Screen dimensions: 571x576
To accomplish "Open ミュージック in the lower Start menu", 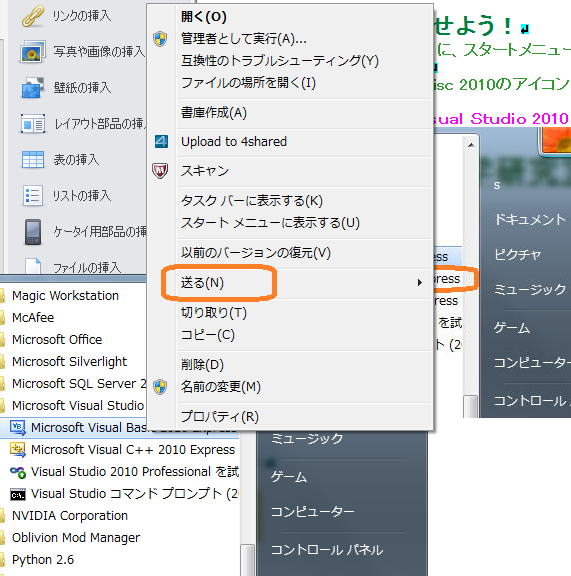I will [307, 438].
